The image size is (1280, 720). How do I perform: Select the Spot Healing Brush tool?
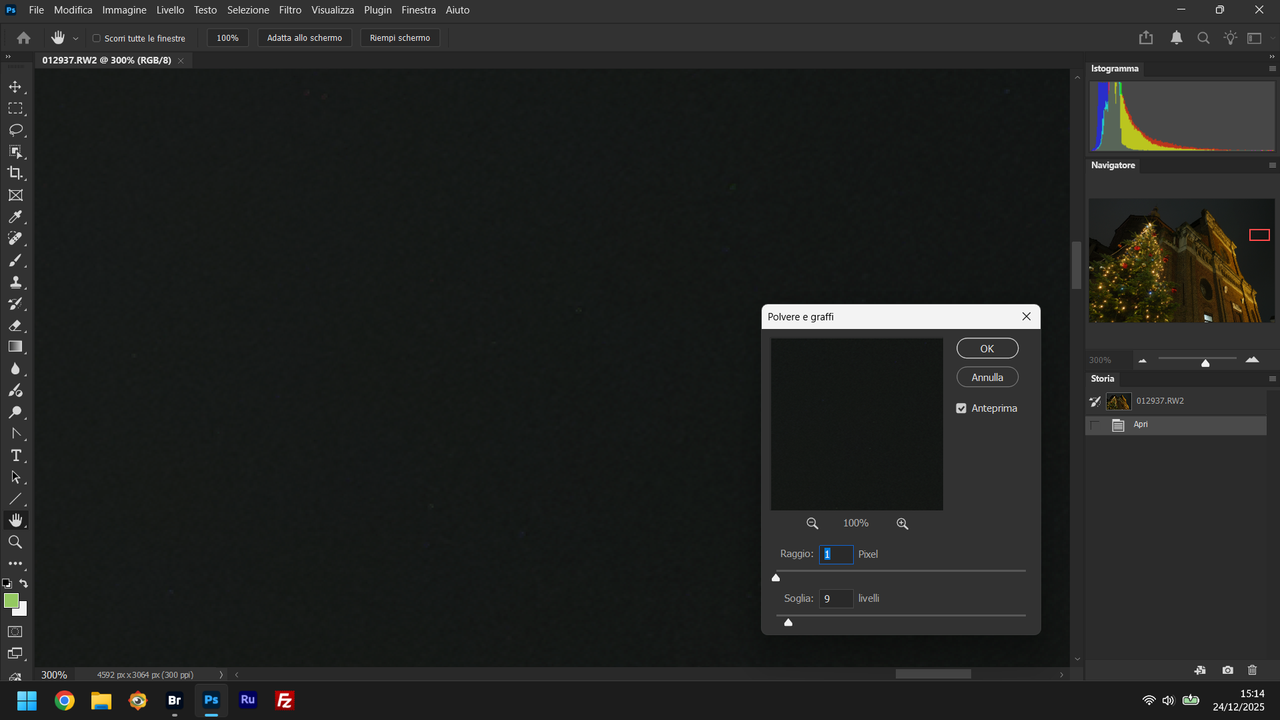coord(15,238)
